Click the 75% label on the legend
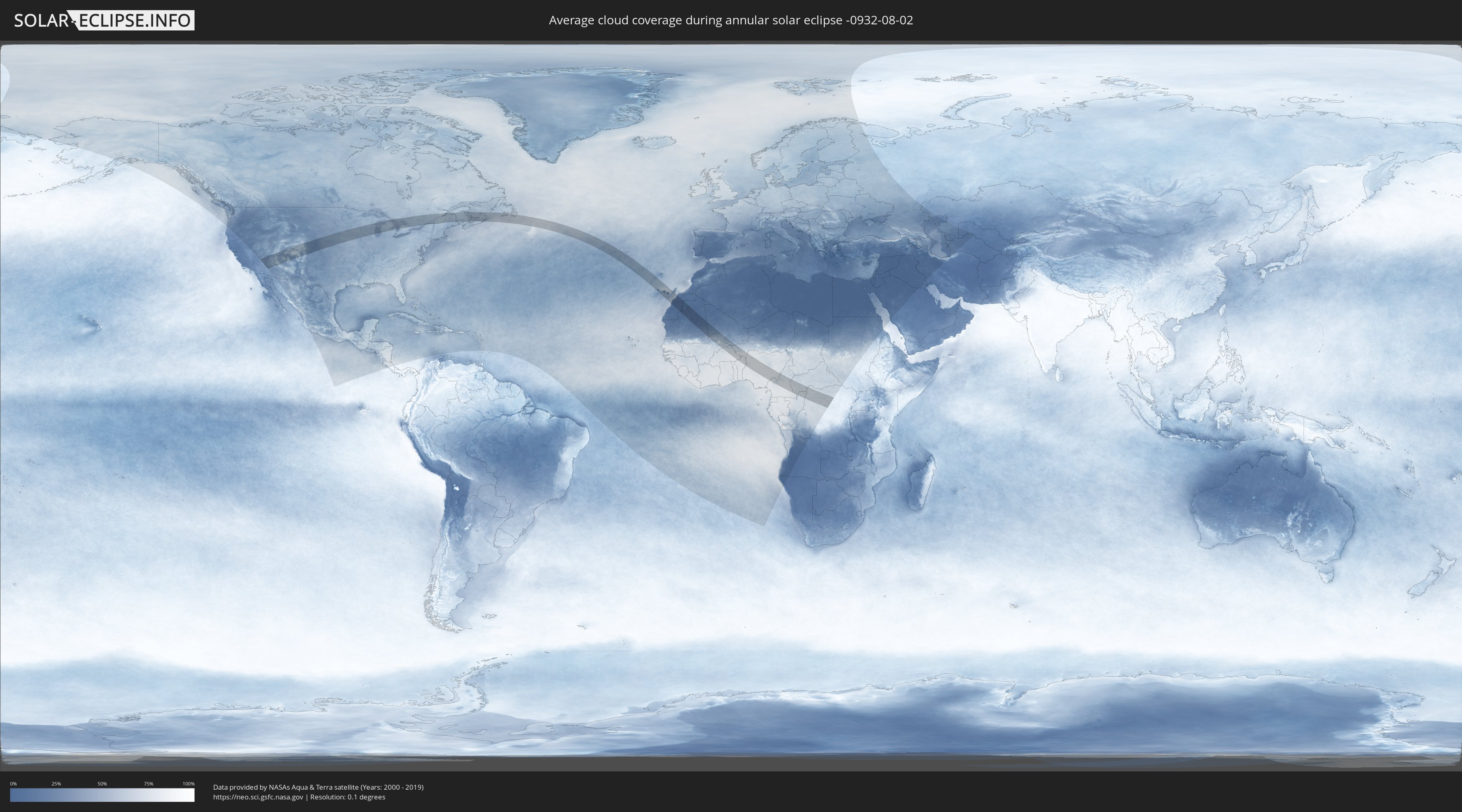This screenshot has width=1462, height=812. (148, 784)
